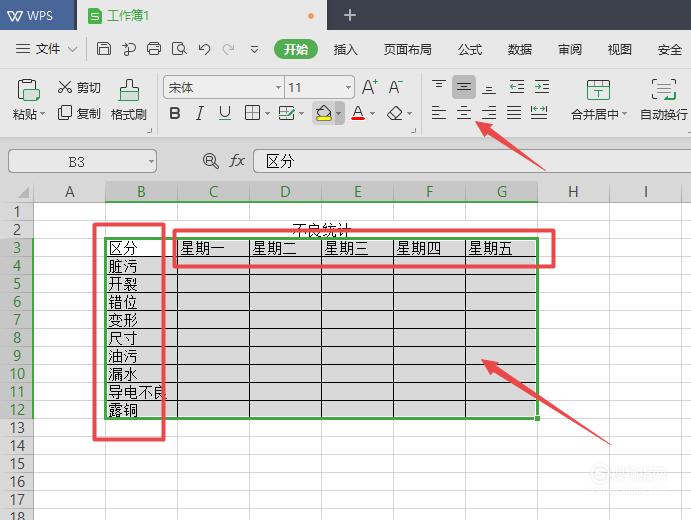
Task: Click the Wrap Text 自动换行 button
Action: [x=664, y=100]
